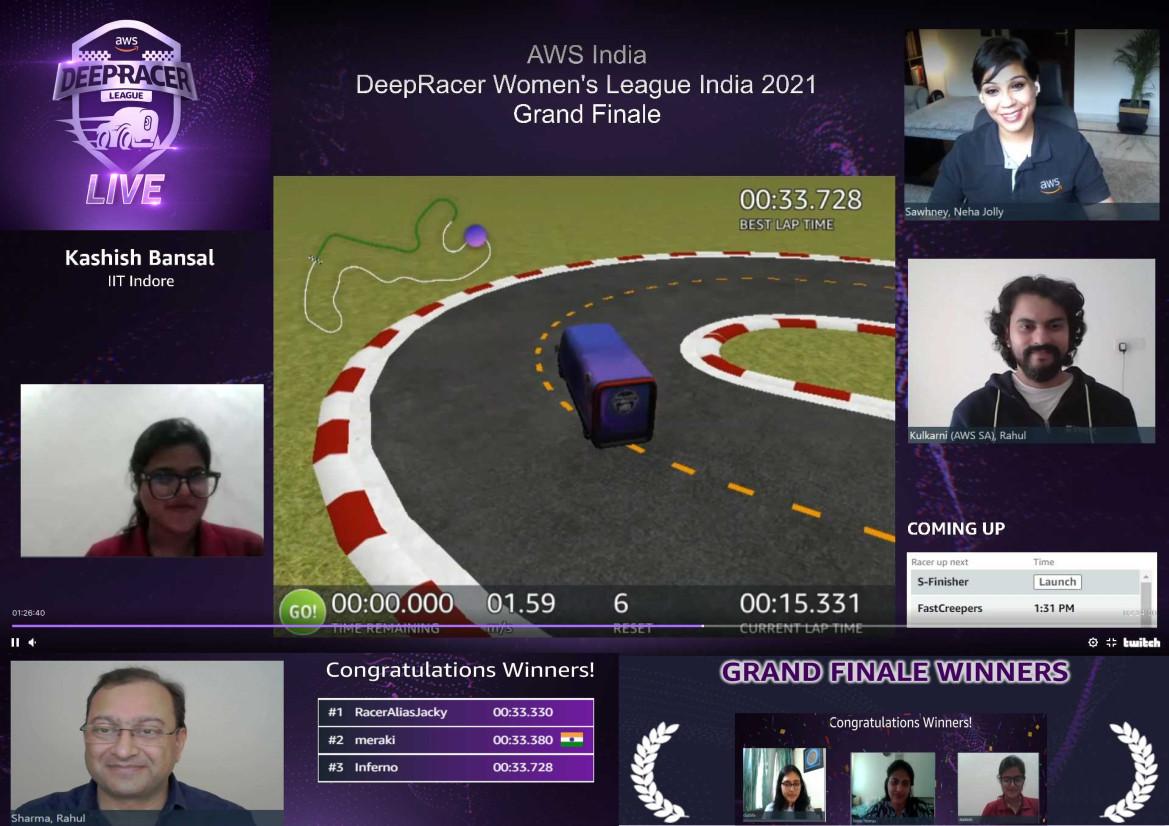Click the #2 meraki leaderboard row
Viewport: 1169px width, 826px height.
(x=456, y=740)
